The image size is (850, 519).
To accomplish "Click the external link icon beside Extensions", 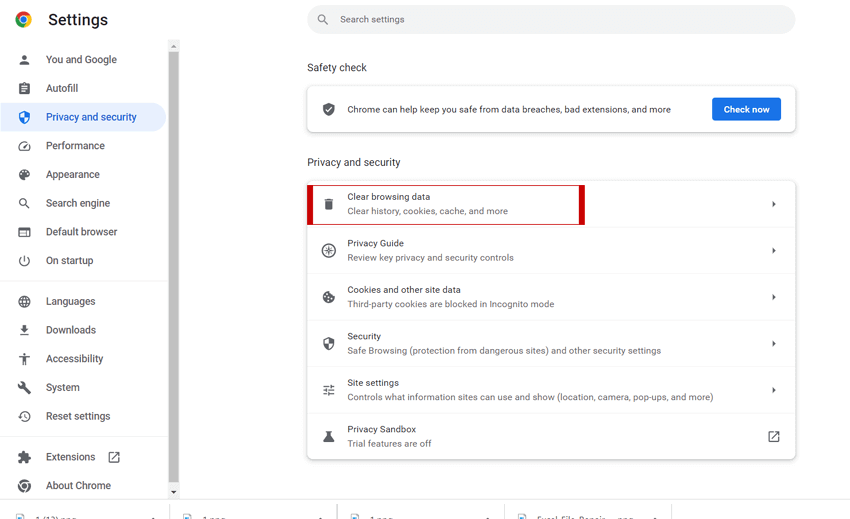I will coord(114,457).
